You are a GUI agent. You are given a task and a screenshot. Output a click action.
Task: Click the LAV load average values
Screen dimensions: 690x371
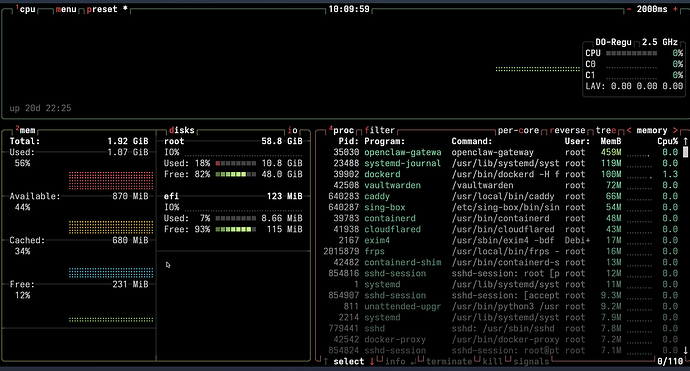(647, 86)
